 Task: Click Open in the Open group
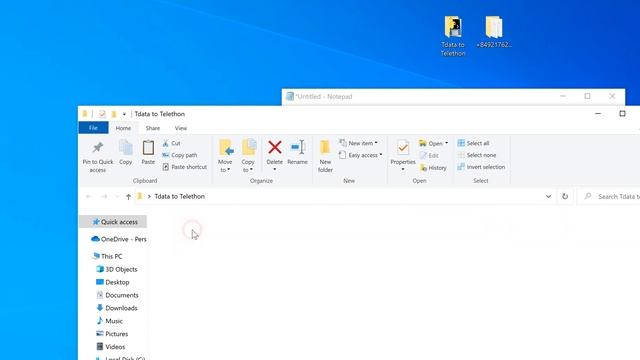coord(433,143)
